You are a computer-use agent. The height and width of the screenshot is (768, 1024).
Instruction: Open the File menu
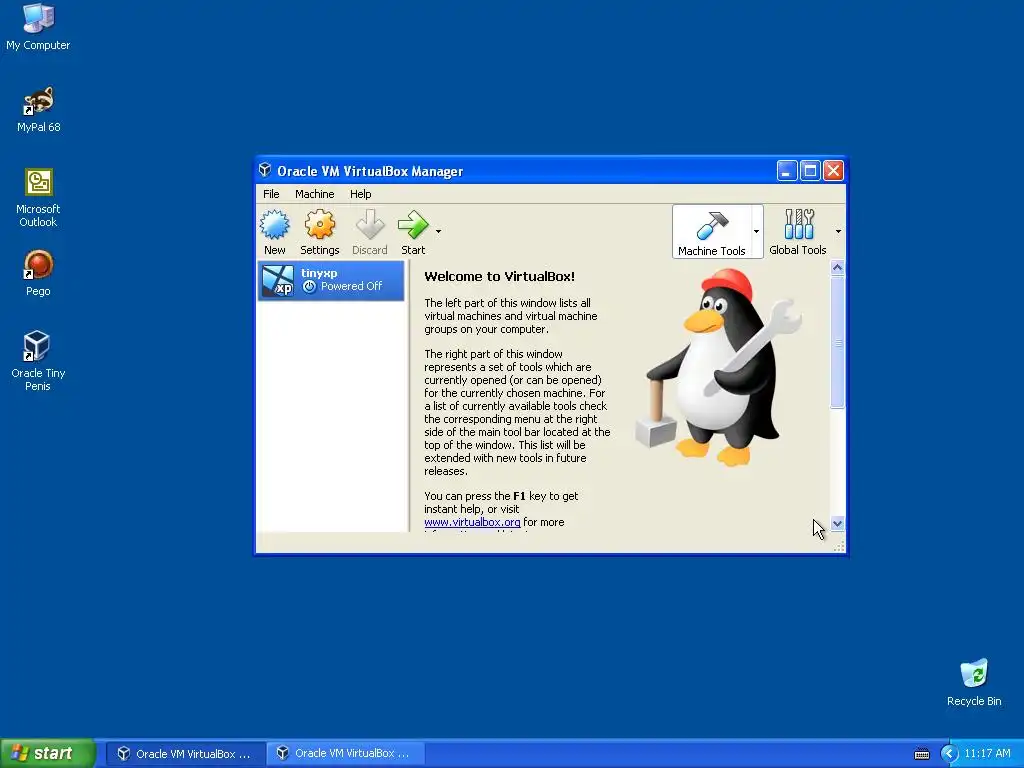271,194
